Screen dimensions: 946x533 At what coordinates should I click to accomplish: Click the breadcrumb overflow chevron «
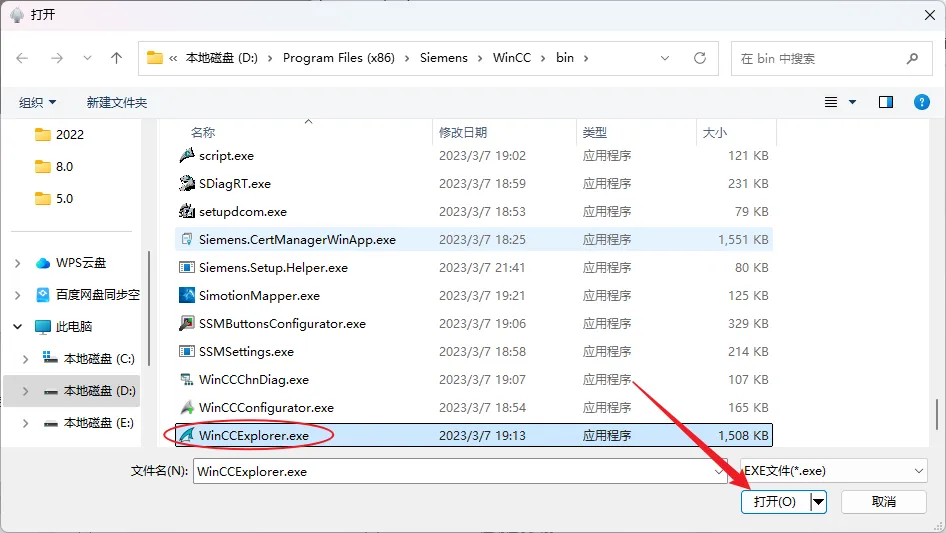point(173,58)
